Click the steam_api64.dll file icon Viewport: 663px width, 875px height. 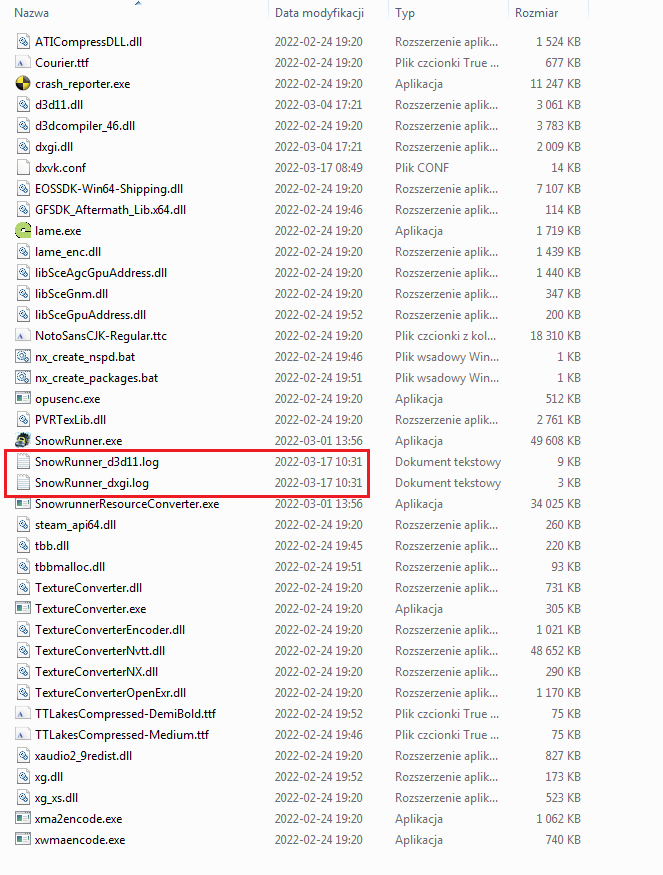tap(23, 525)
